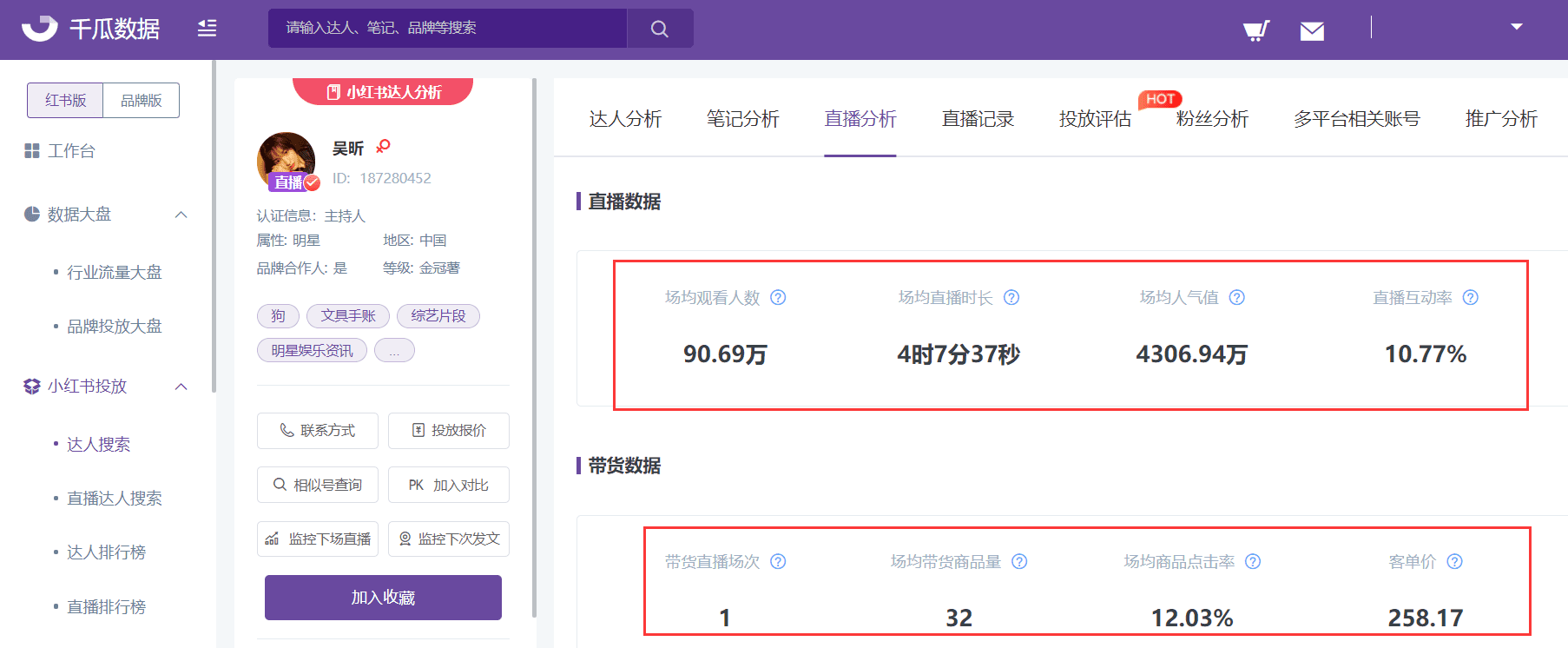
Task: Focus the top search input field
Action: (x=447, y=29)
